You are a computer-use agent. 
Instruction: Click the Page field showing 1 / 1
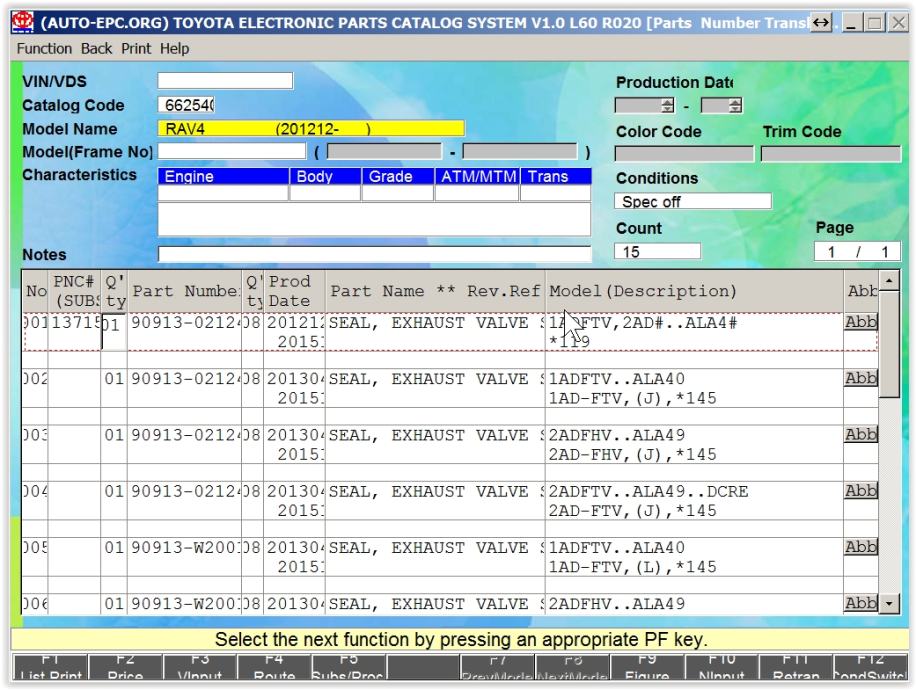pos(857,251)
